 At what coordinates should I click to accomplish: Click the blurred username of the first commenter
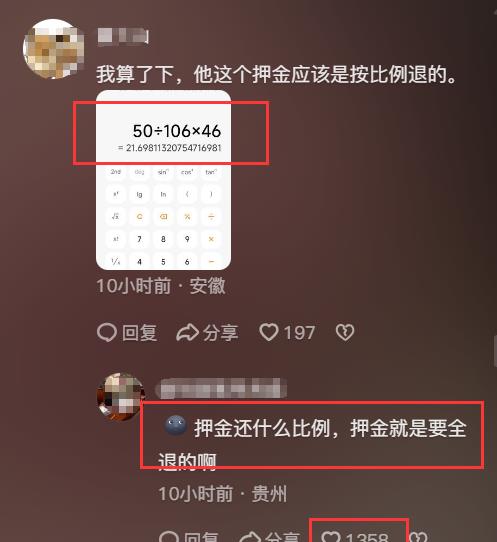123,37
